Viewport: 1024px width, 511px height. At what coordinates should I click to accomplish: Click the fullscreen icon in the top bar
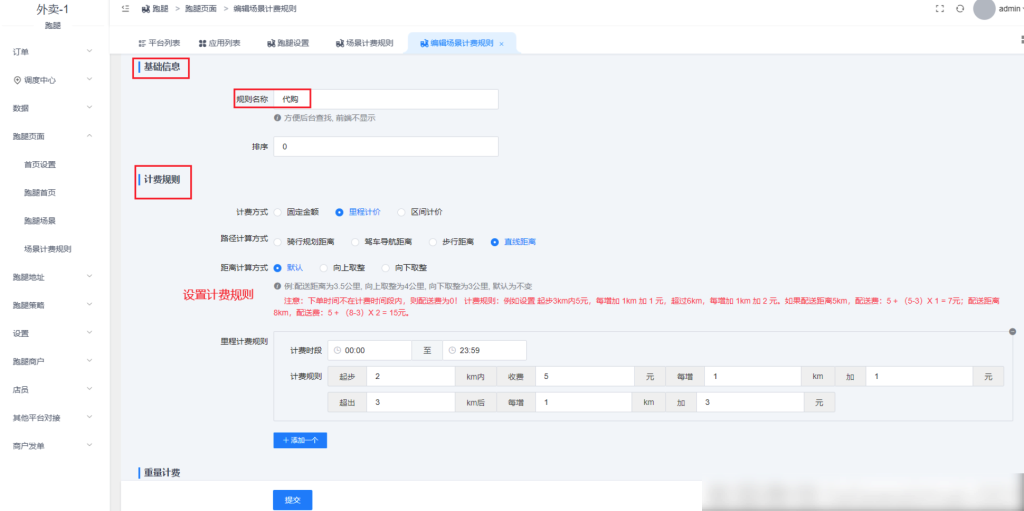939,8
